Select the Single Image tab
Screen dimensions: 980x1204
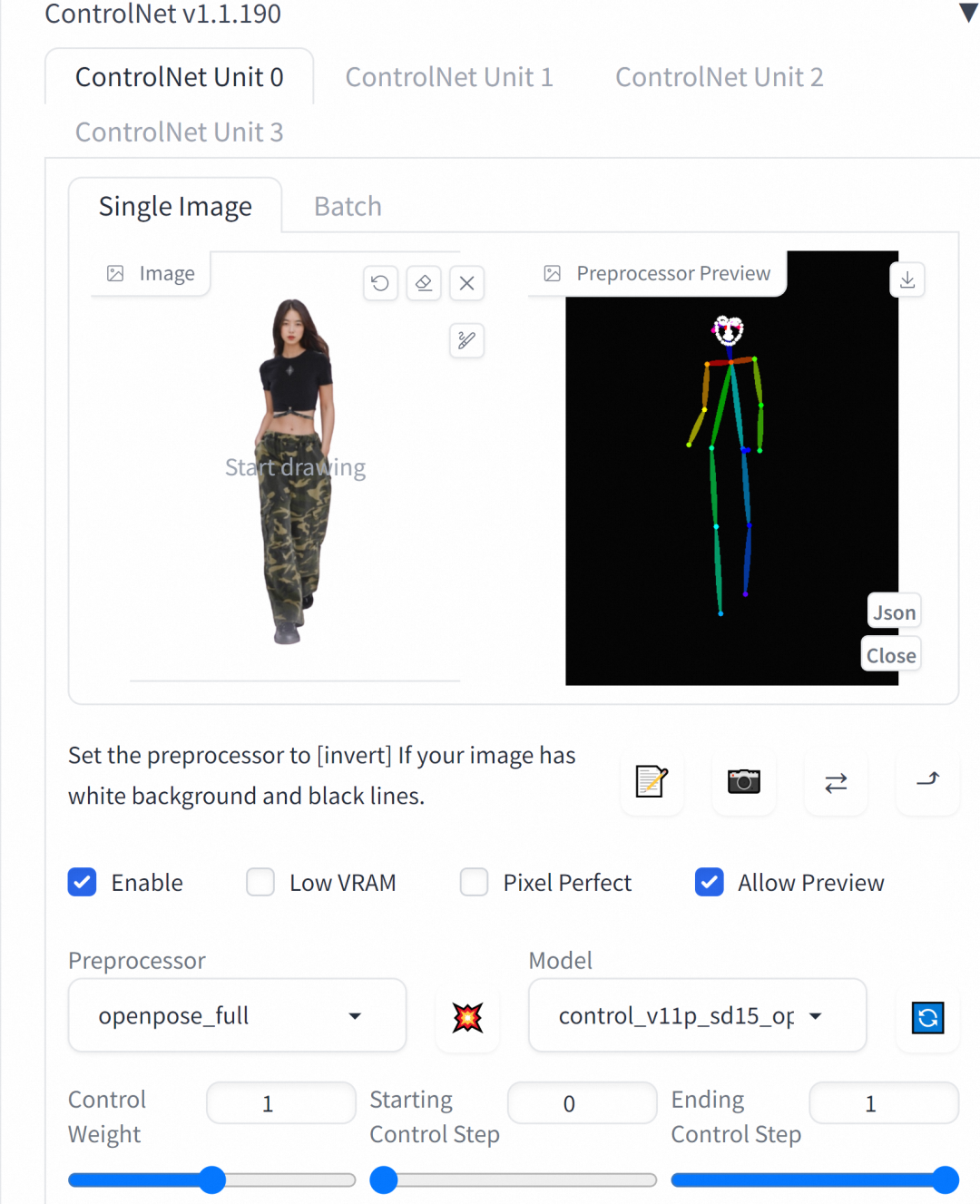tap(175, 206)
